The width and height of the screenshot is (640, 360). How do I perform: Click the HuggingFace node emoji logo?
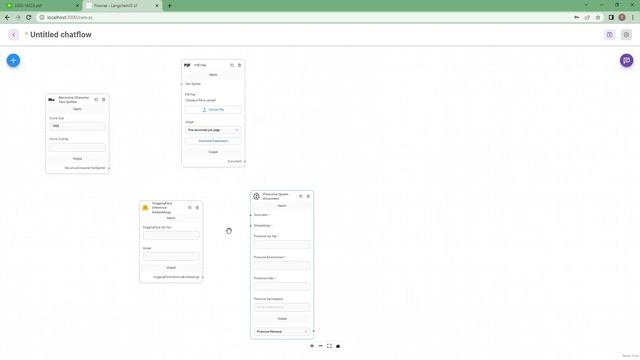coord(145,208)
